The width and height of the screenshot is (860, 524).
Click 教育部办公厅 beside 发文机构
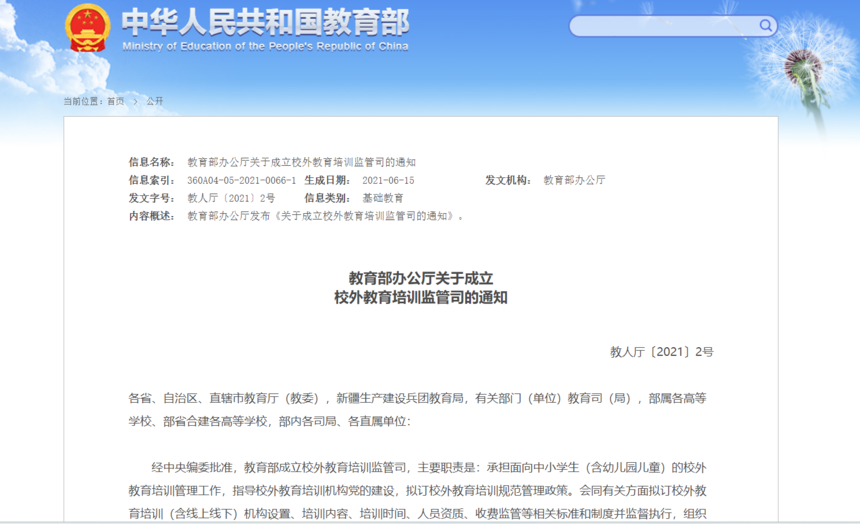[574, 180]
